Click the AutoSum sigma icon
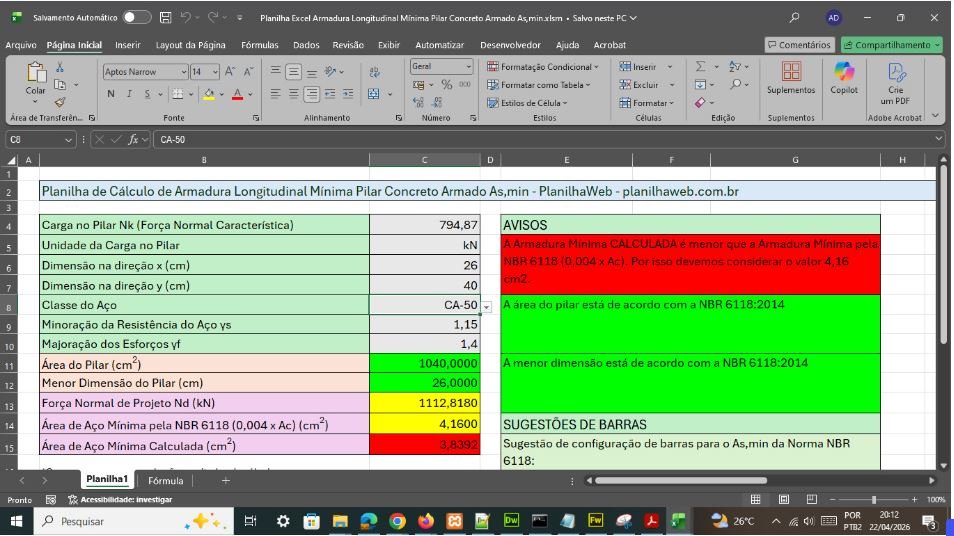954x536 pixels. point(701,66)
